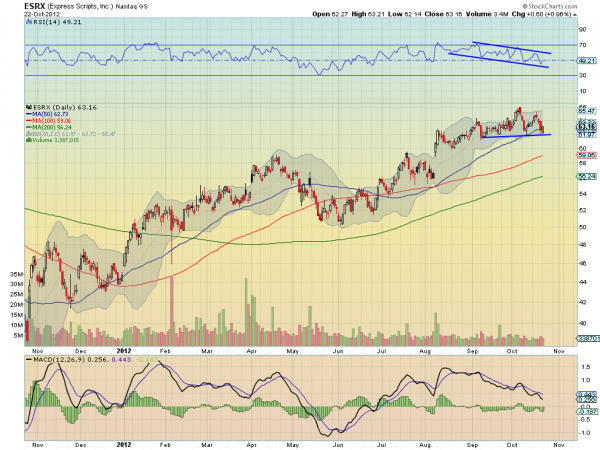Select the MA(100) 59.06 legend entry

click(x=51, y=121)
